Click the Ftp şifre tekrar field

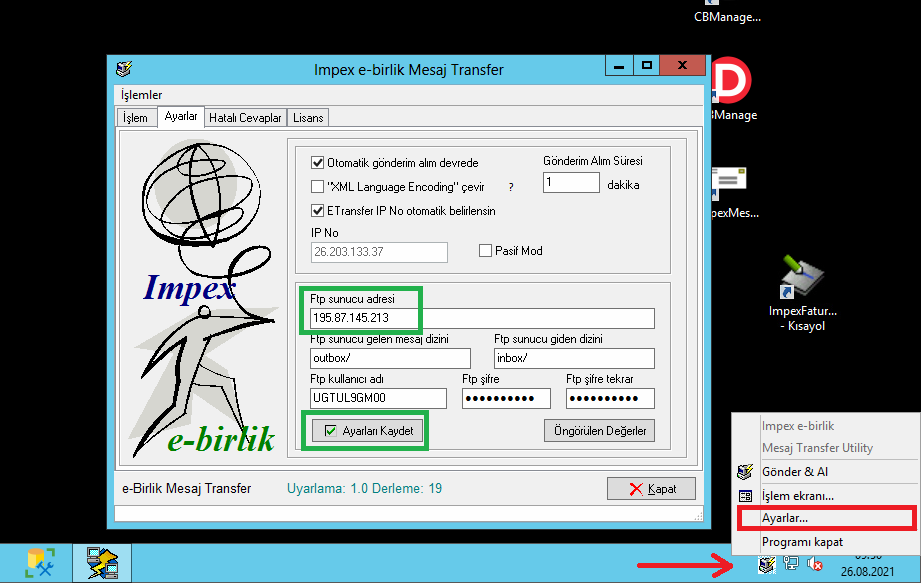point(610,398)
